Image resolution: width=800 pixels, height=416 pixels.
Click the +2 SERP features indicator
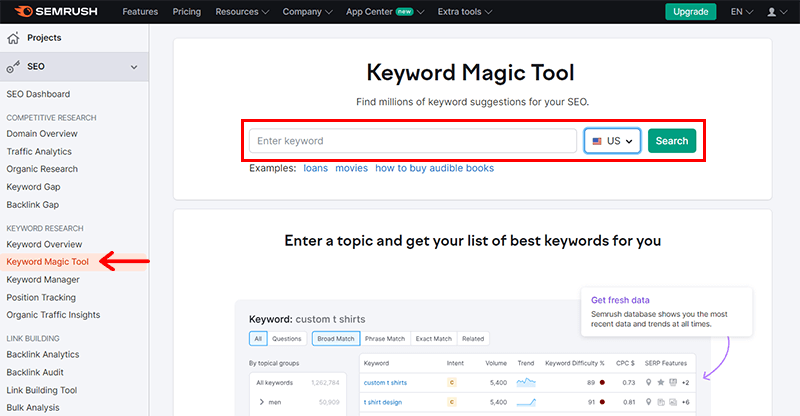pos(685,383)
